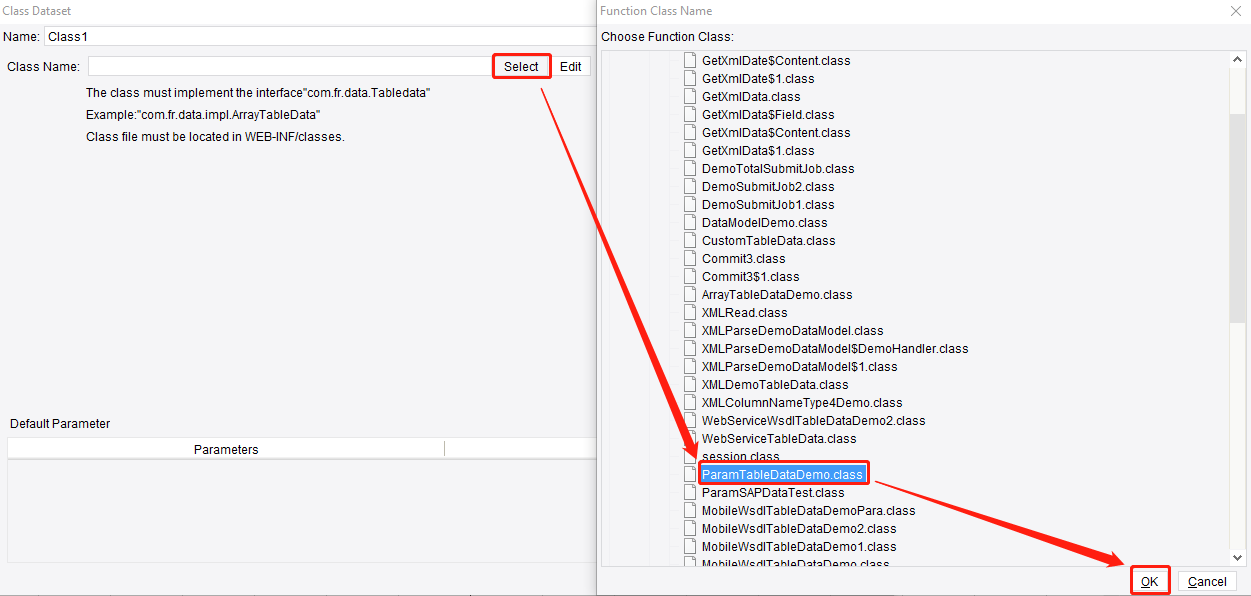Select ArrayTableDataDemo.class
Image resolution: width=1251 pixels, height=596 pixels.
tap(777, 294)
